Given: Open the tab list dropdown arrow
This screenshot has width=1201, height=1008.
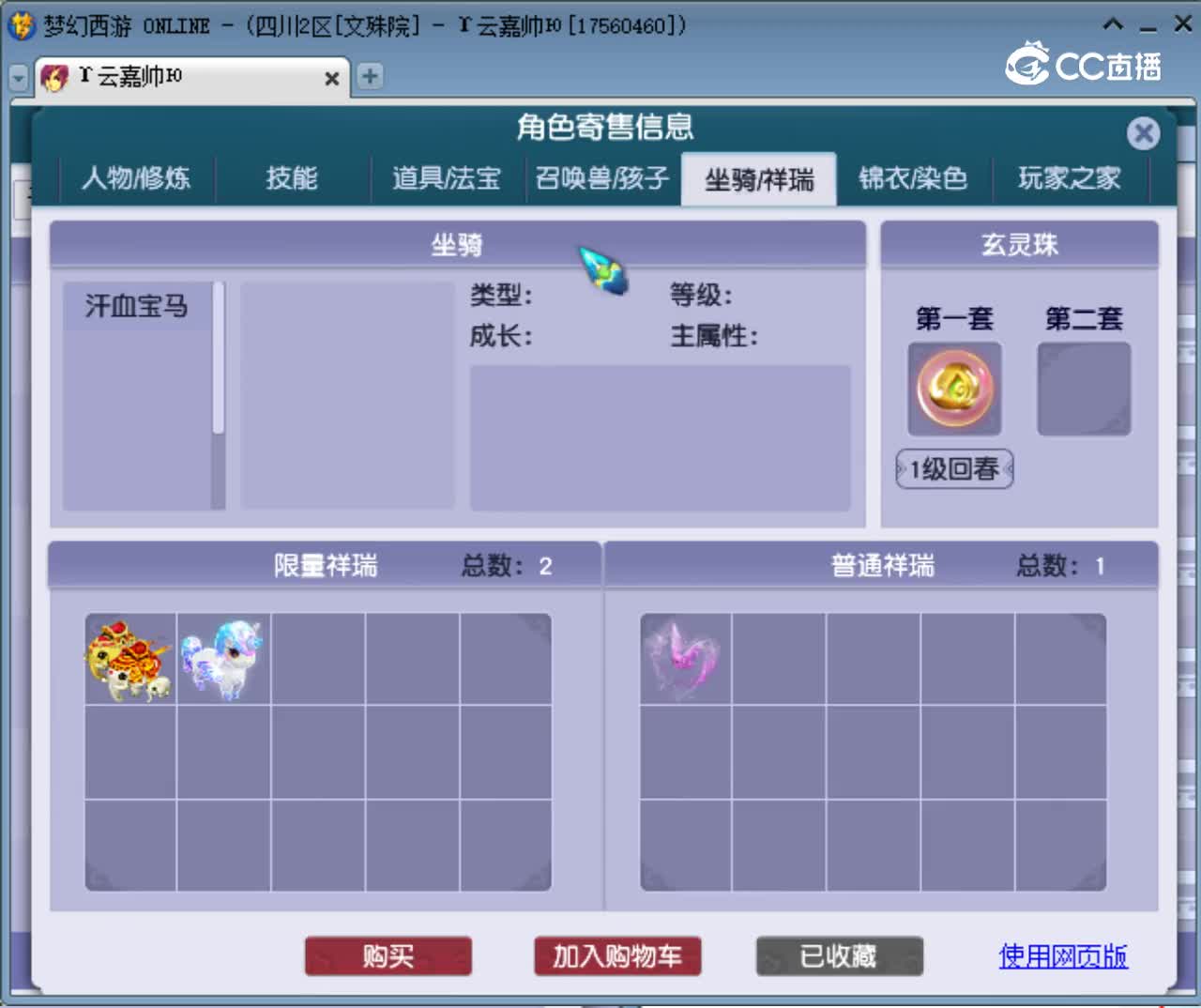Looking at the screenshot, I should 19,78.
